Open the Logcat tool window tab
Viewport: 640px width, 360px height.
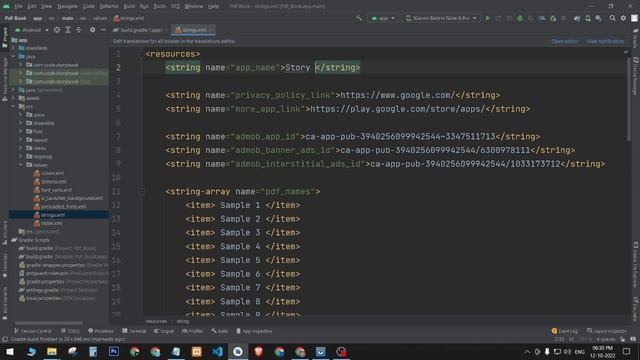(x=164, y=331)
